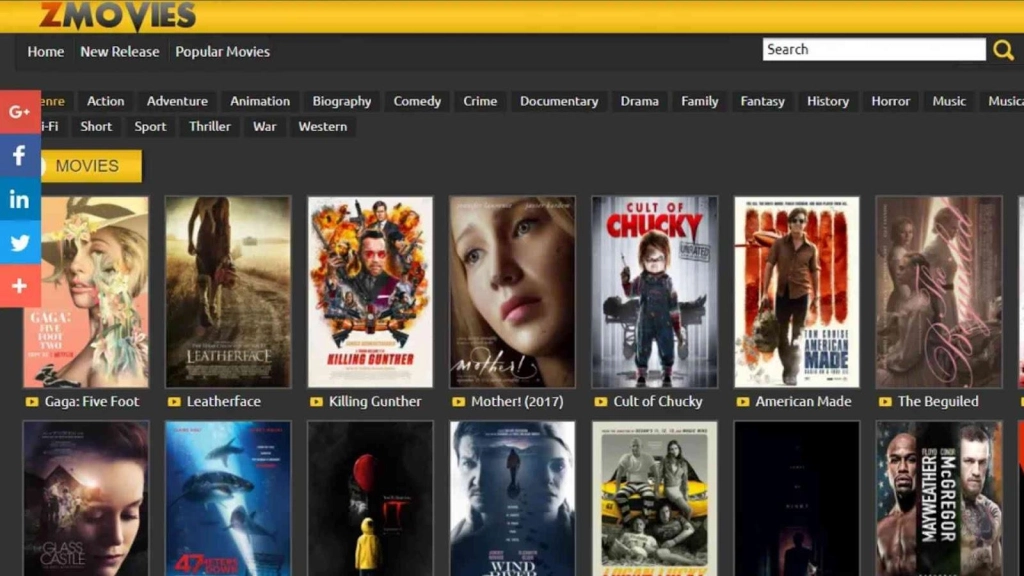Share via the Facebook sidebar icon
The image size is (1024, 576).
click(x=20, y=155)
